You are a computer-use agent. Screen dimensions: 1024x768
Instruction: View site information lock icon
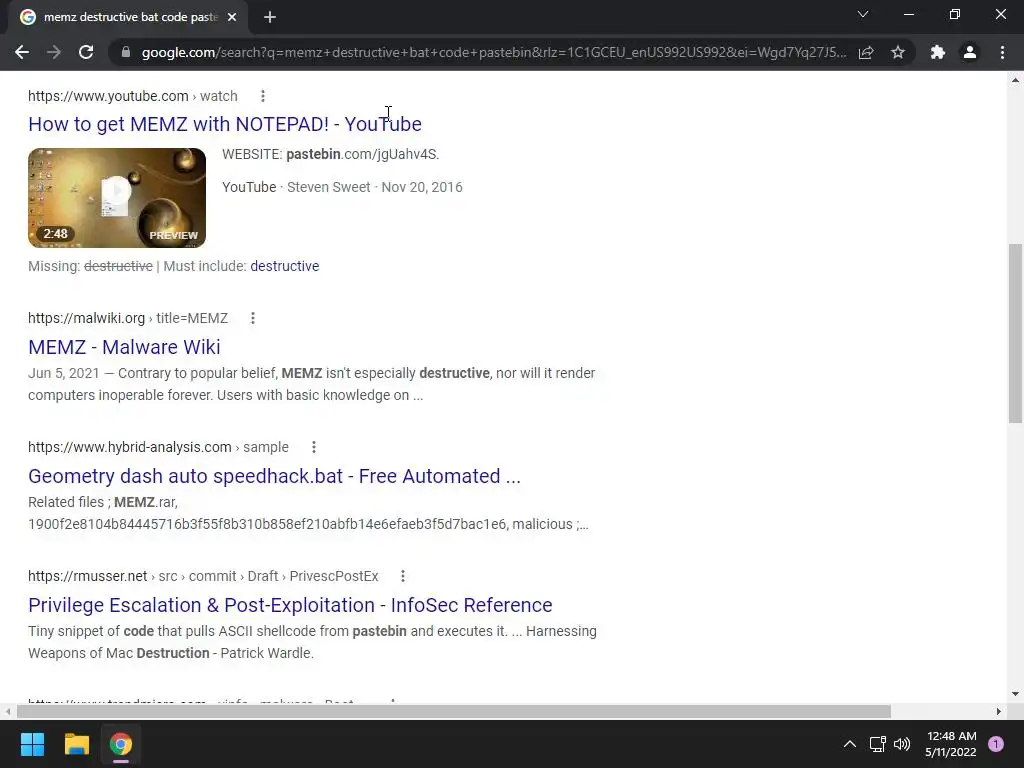[126, 52]
